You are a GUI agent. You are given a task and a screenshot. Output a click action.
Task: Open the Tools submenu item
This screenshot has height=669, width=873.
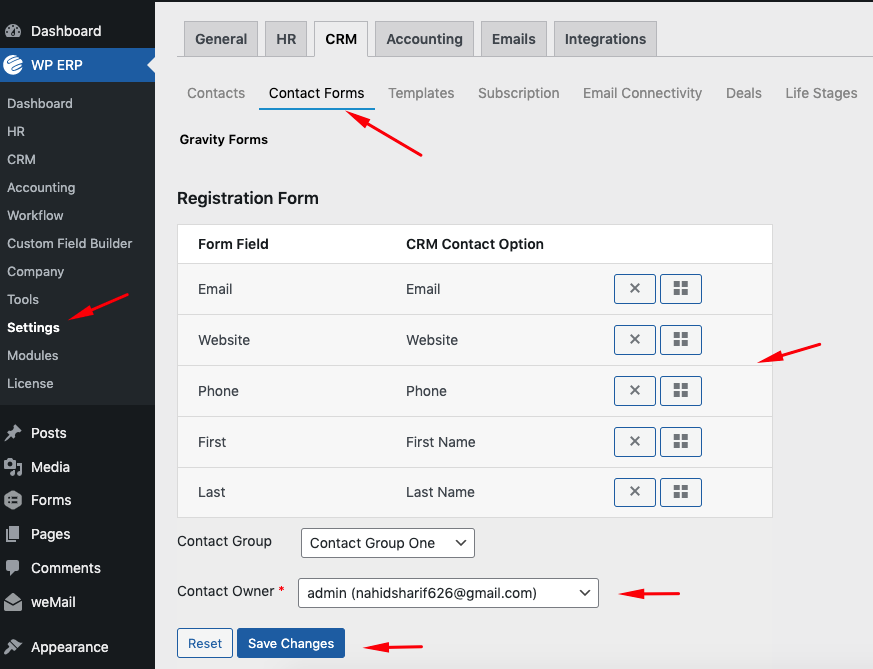(23, 299)
